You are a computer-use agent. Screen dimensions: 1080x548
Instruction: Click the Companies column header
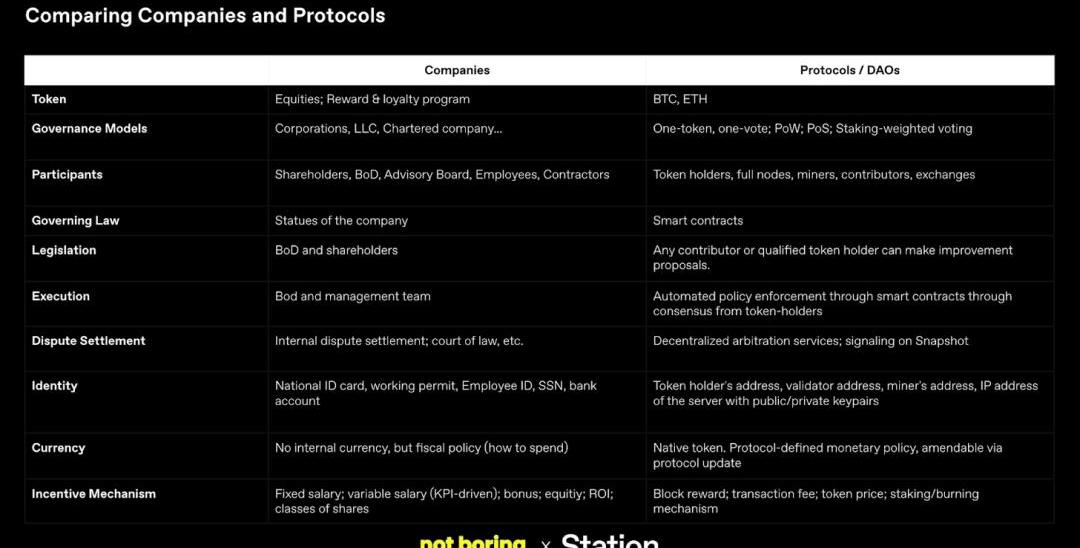tap(457, 70)
